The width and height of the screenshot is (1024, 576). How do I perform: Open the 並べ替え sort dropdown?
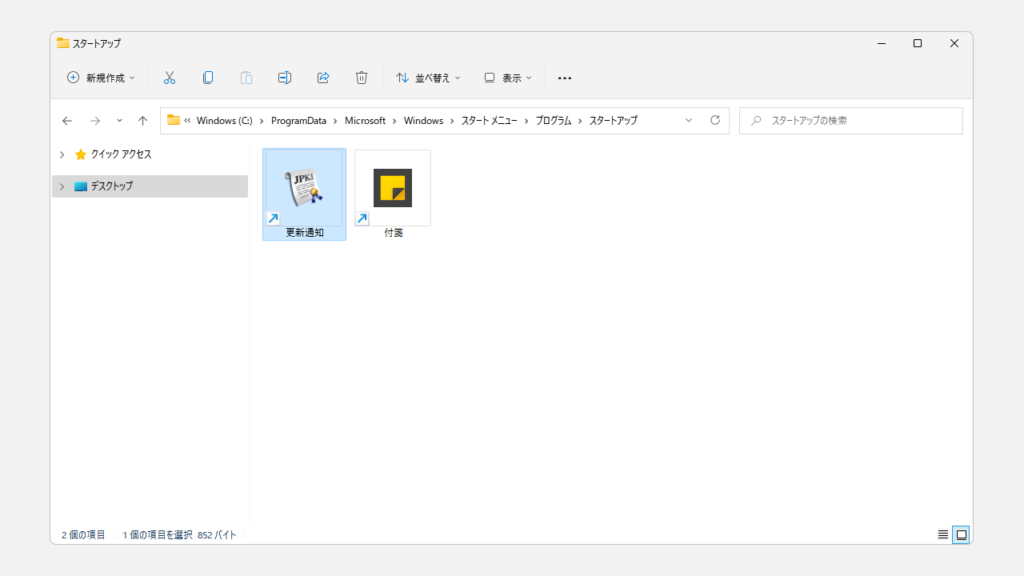click(x=429, y=78)
